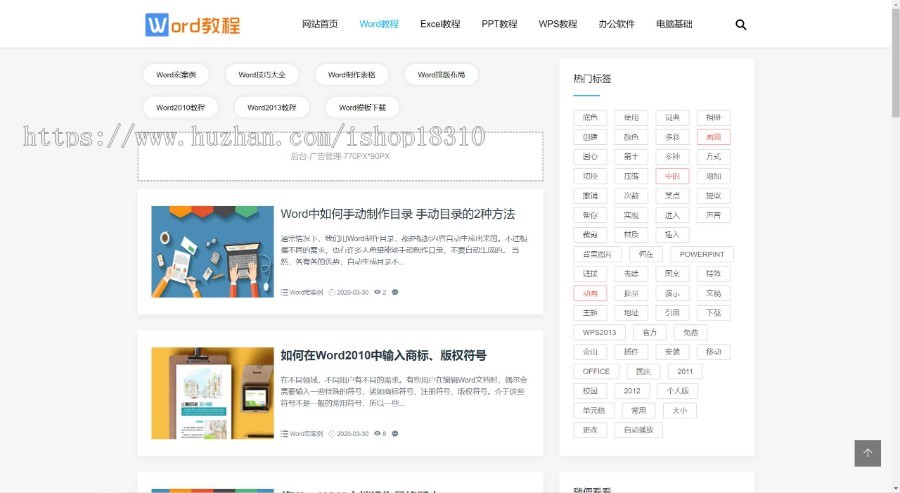Click clock date icon on second article

click(332, 433)
